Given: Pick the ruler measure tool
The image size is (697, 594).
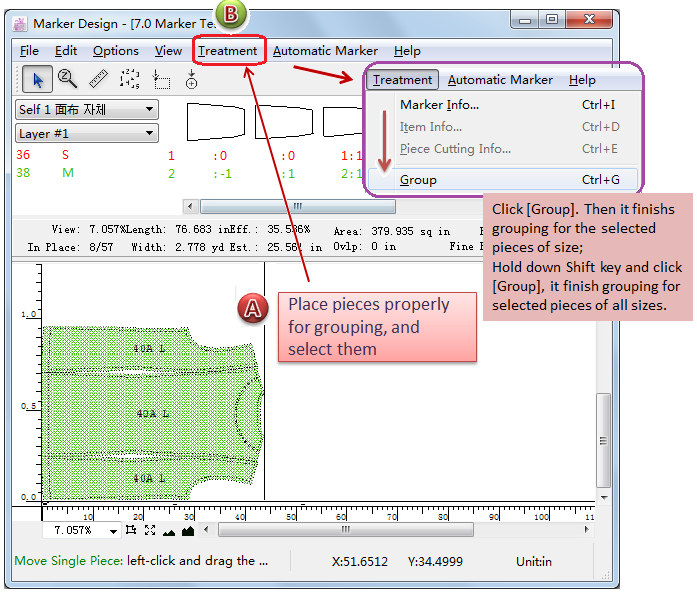Looking at the screenshot, I should click(x=98, y=79).
